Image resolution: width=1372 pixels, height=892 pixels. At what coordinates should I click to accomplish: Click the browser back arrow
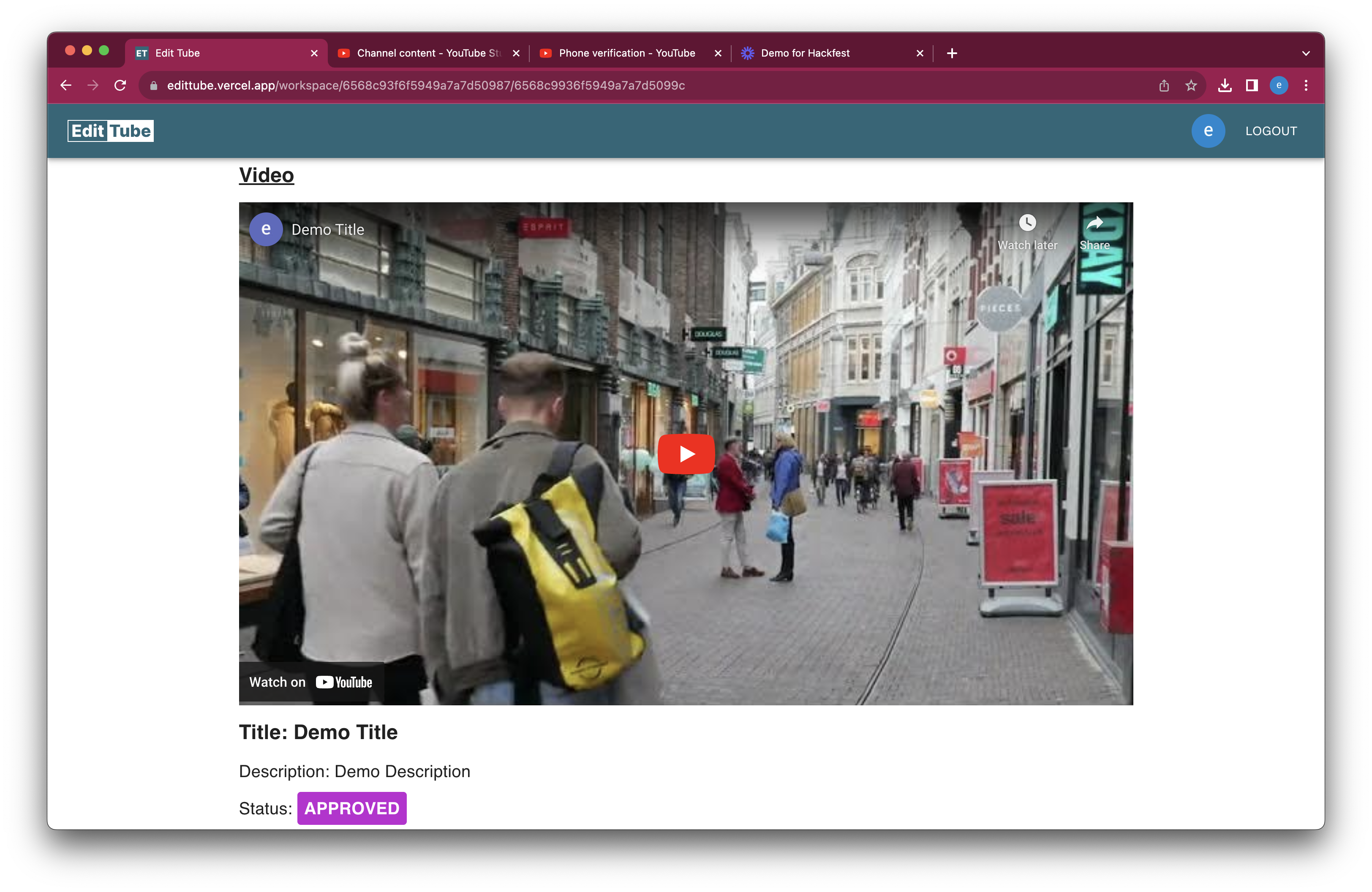coord(66,85)
